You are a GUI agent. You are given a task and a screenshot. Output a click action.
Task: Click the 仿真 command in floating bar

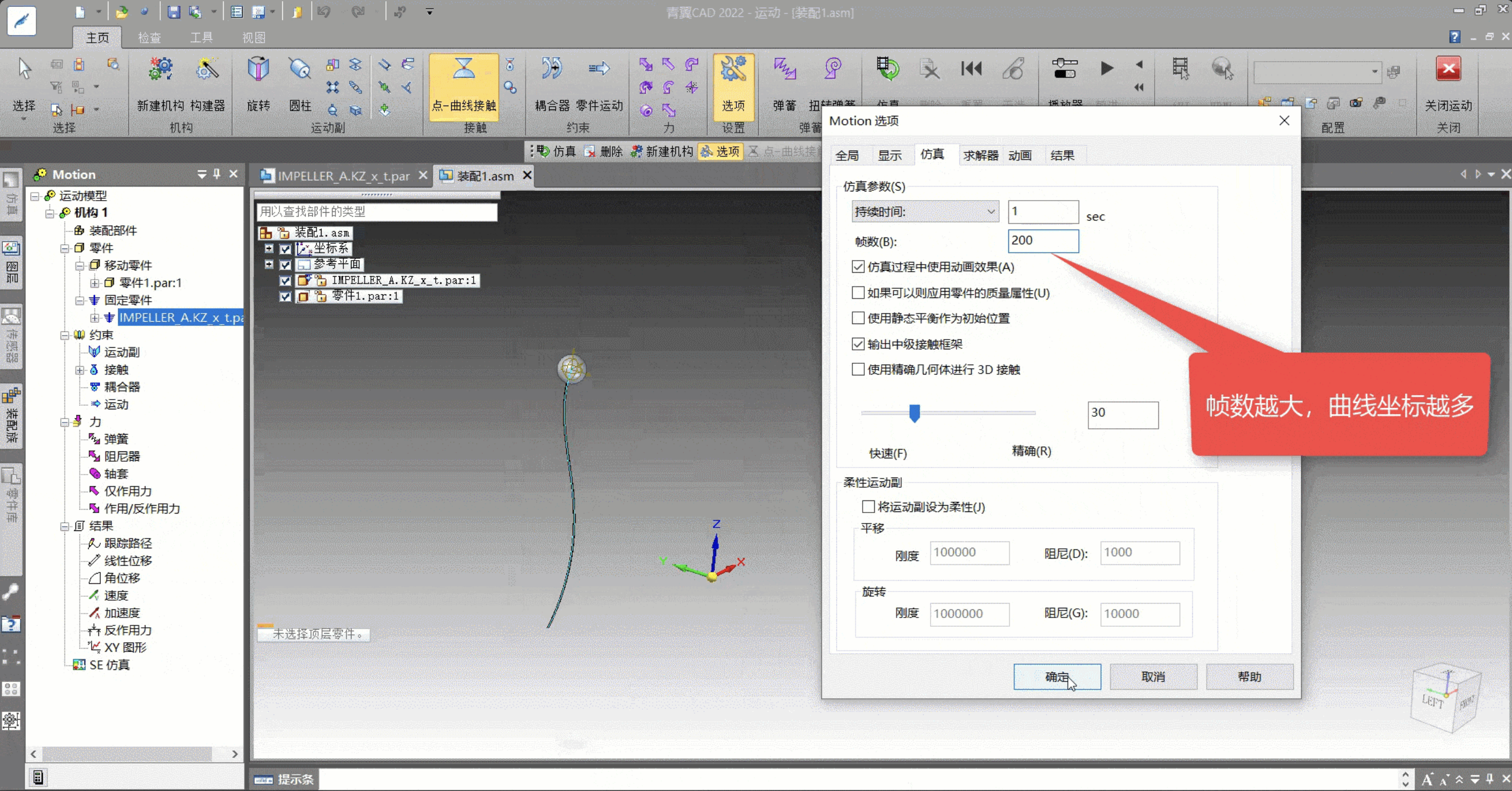click(557, 152)
